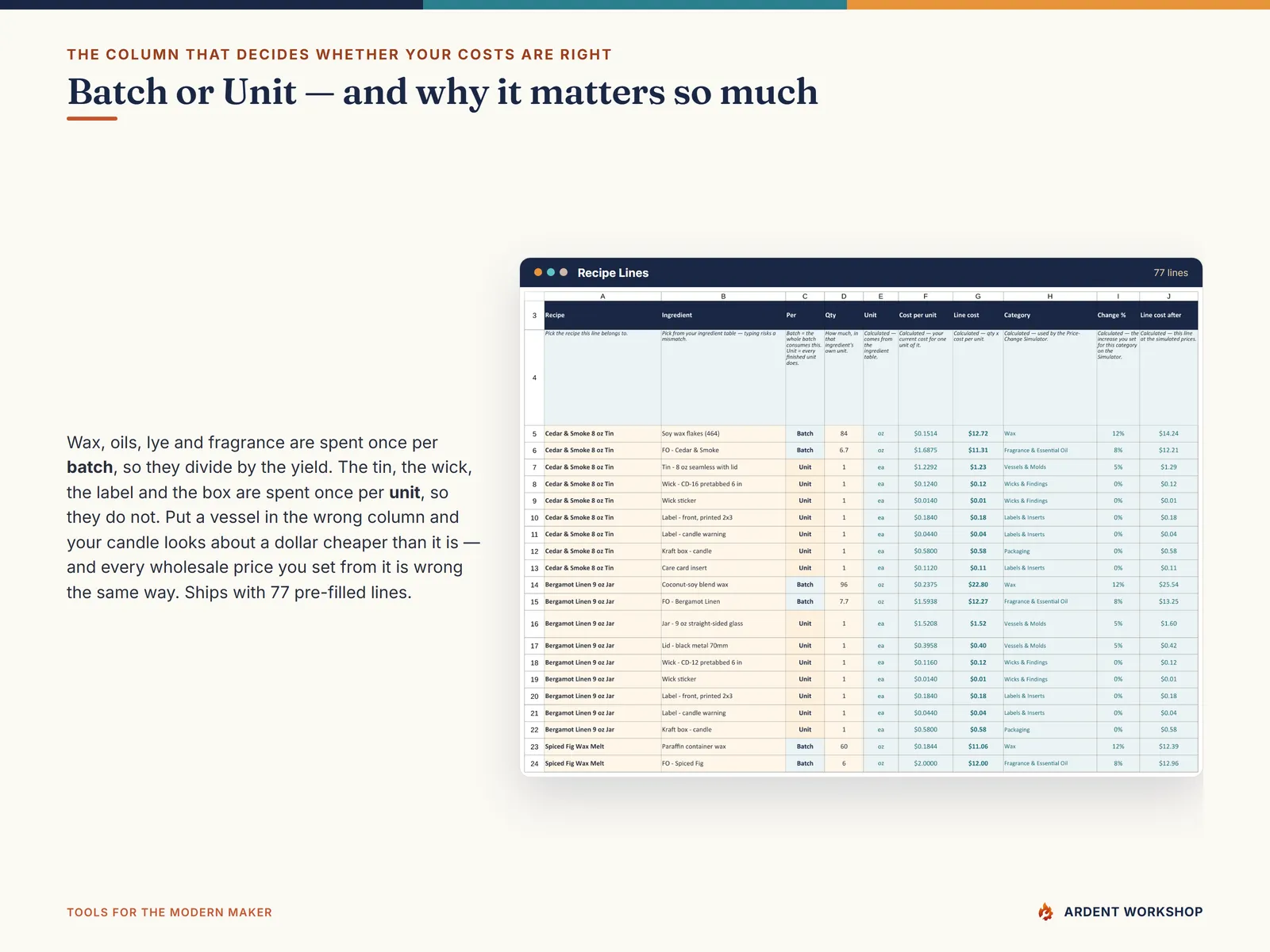Select row number 16 header
Screen dimensions: 1270x952
click(x=534, y=624)
